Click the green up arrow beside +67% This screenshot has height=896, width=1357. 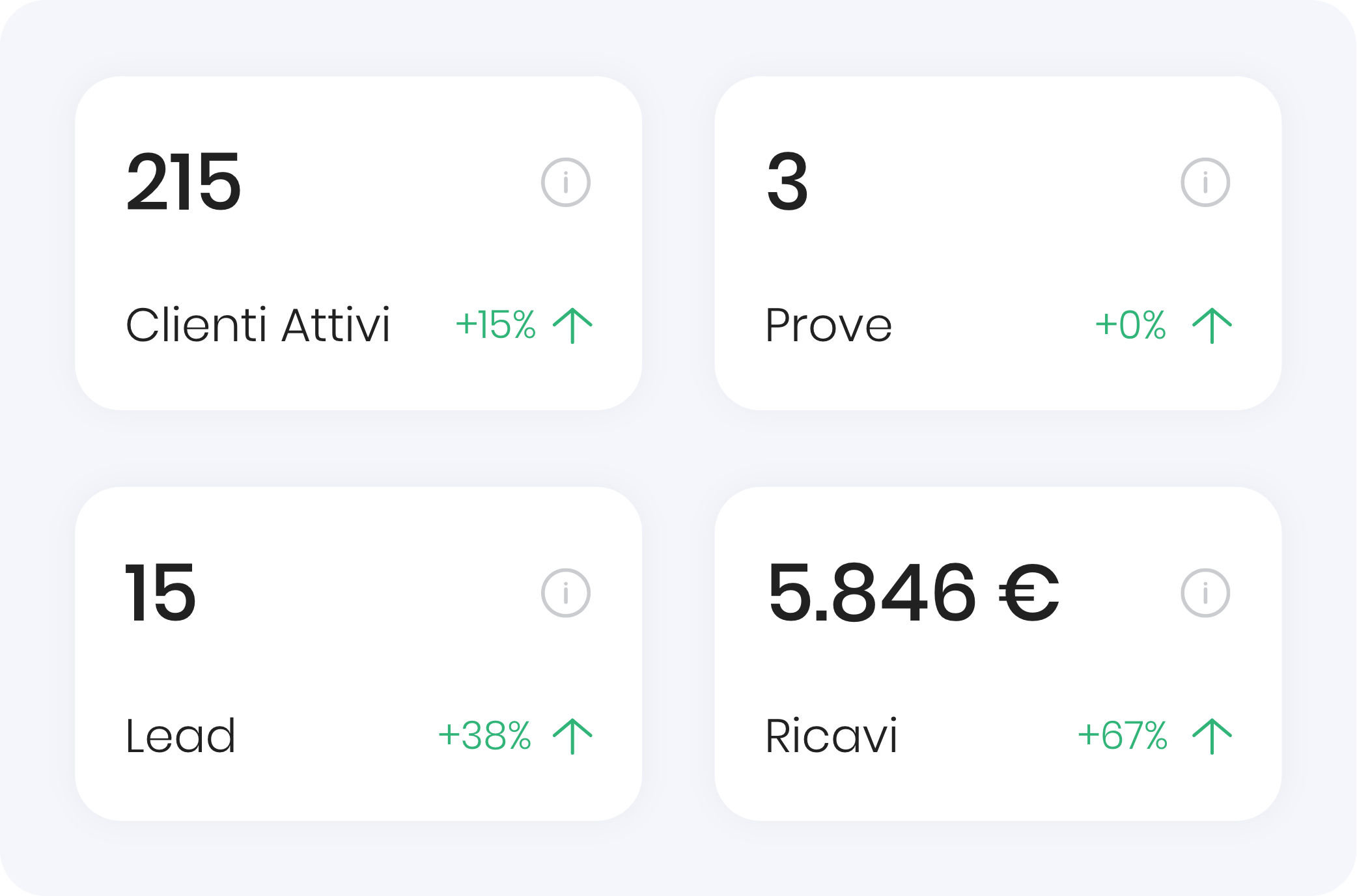tap(1212, 736)
